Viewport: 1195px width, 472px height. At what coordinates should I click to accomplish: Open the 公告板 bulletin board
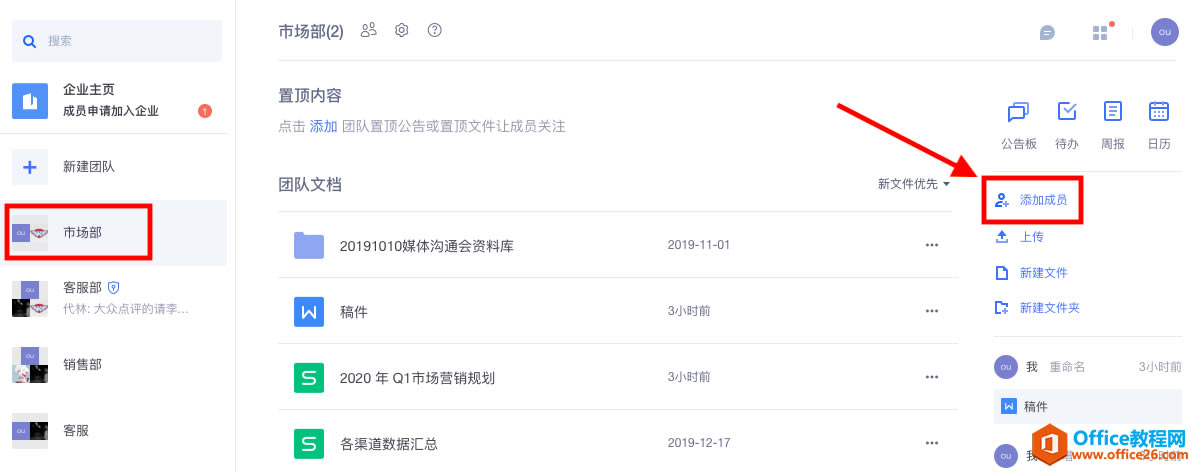[1018, 124]
